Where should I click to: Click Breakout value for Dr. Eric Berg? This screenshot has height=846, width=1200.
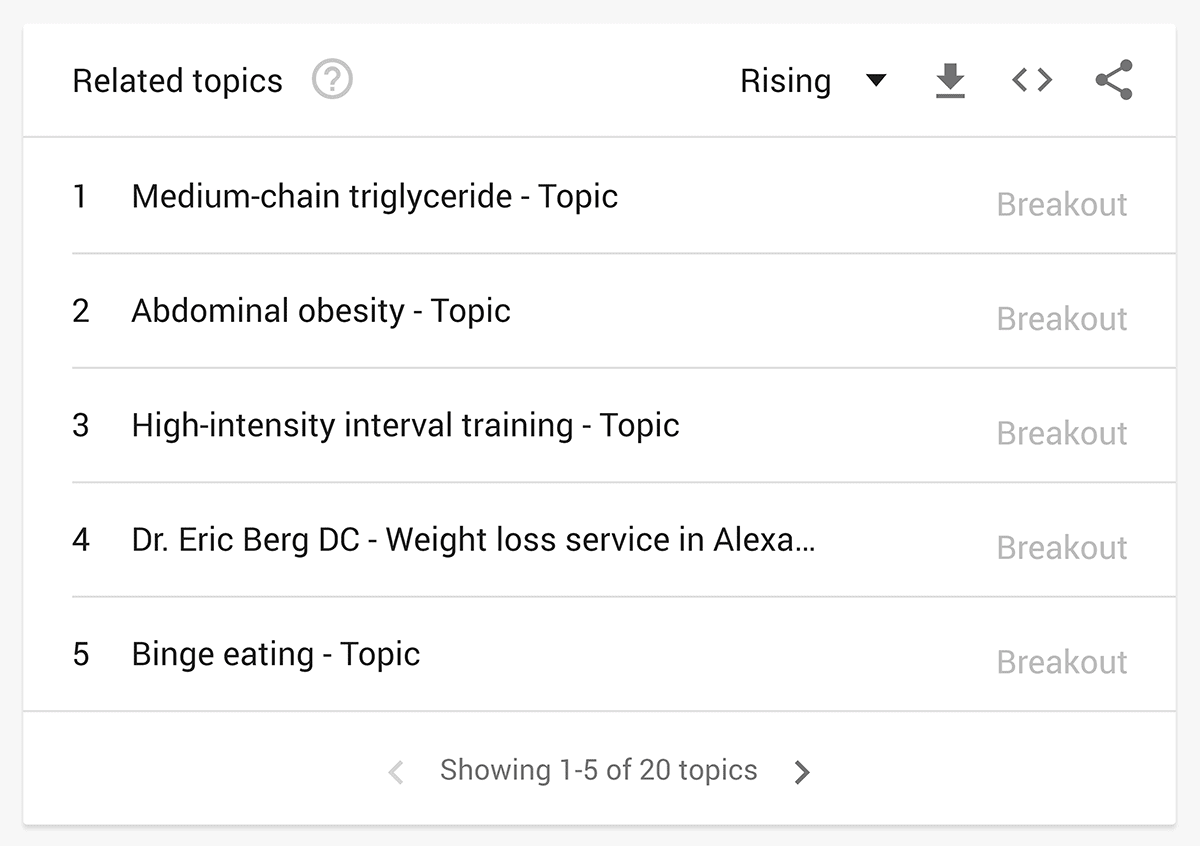(x=1062, y=548)
